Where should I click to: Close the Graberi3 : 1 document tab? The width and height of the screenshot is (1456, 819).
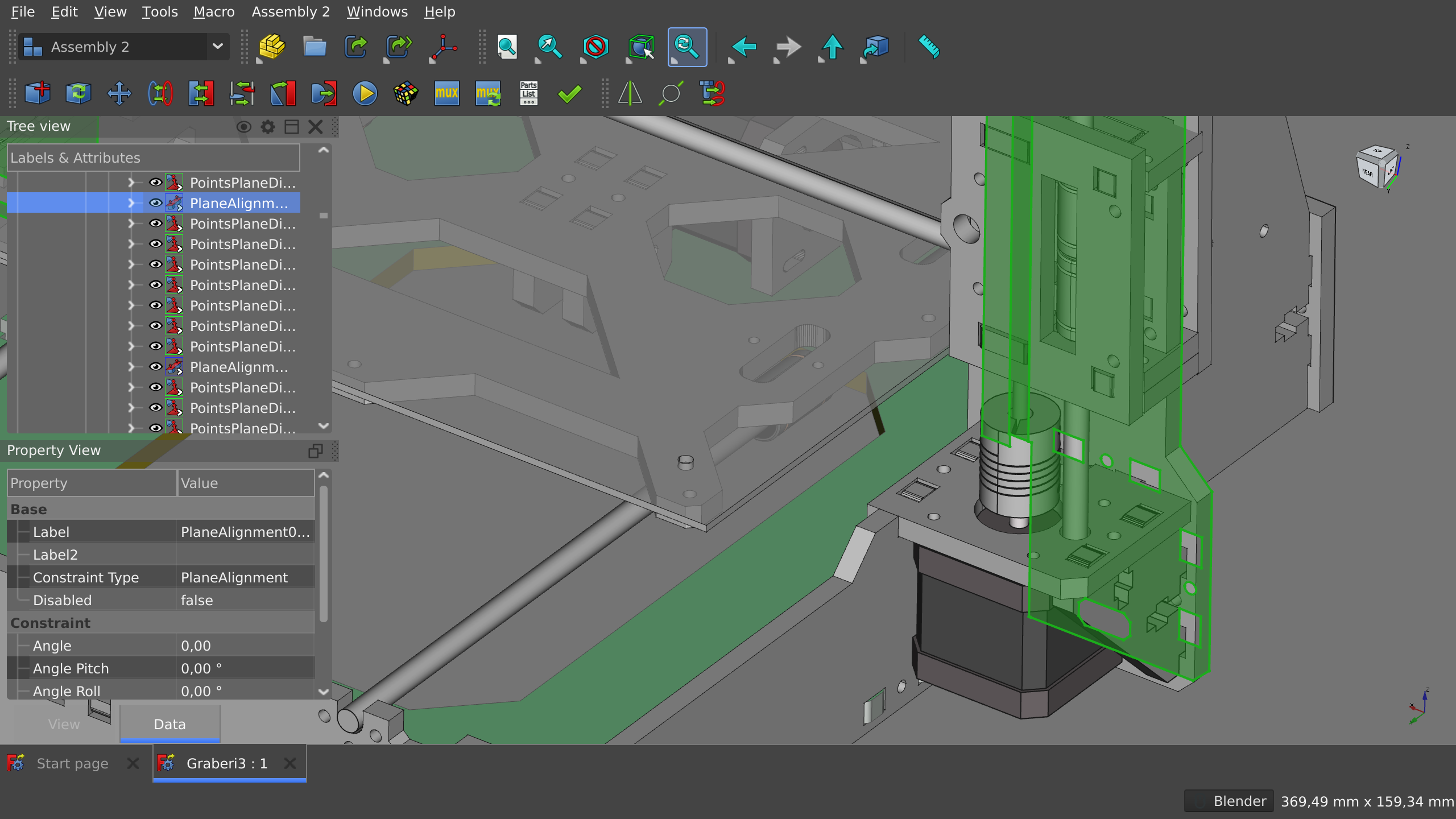click(290, 763)
